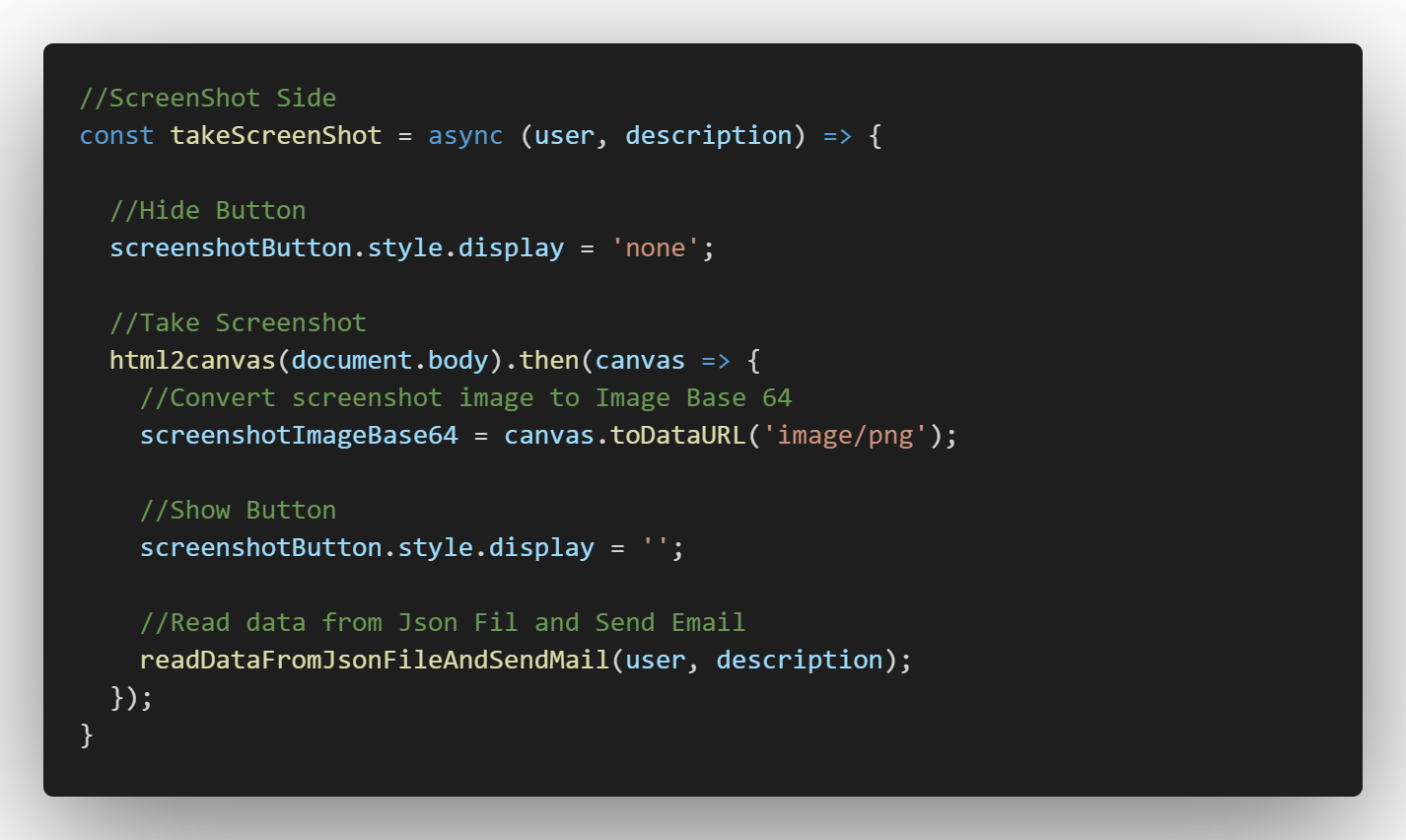Click the 'none' string literal
The height and width of the screenshot is (840, 1406).
pyautogui.click(x=656, y=247)
